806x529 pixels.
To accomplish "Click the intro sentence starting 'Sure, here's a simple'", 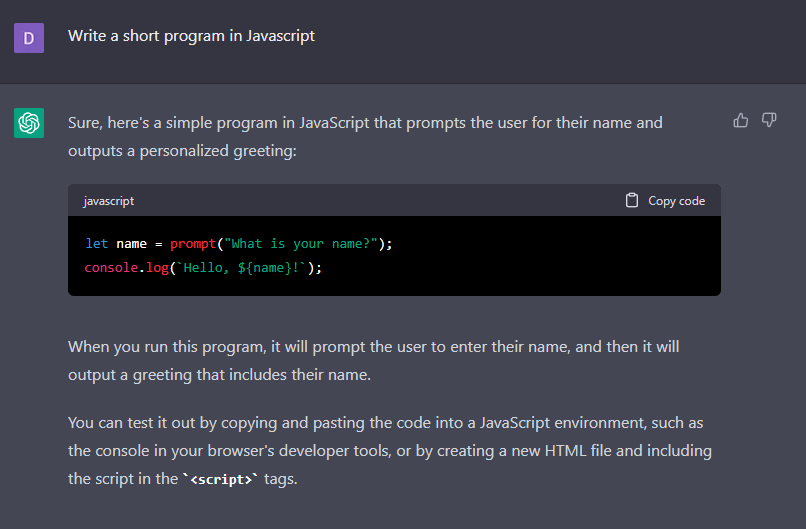I will click(x=365, y=136).
